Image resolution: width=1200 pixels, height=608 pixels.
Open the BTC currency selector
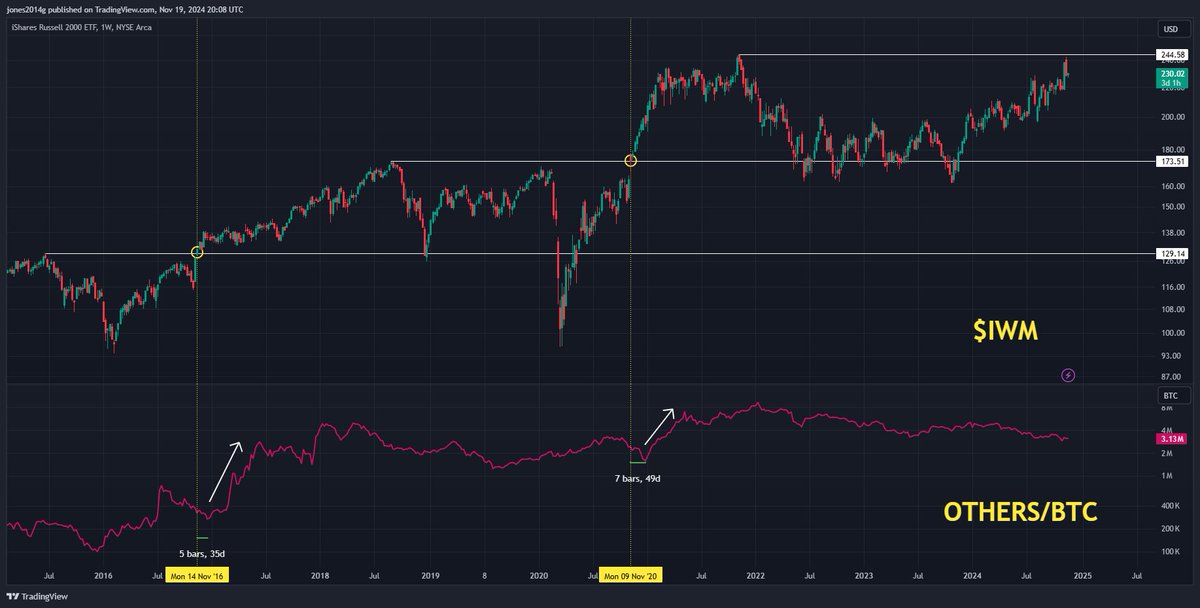click(1172, 396)
